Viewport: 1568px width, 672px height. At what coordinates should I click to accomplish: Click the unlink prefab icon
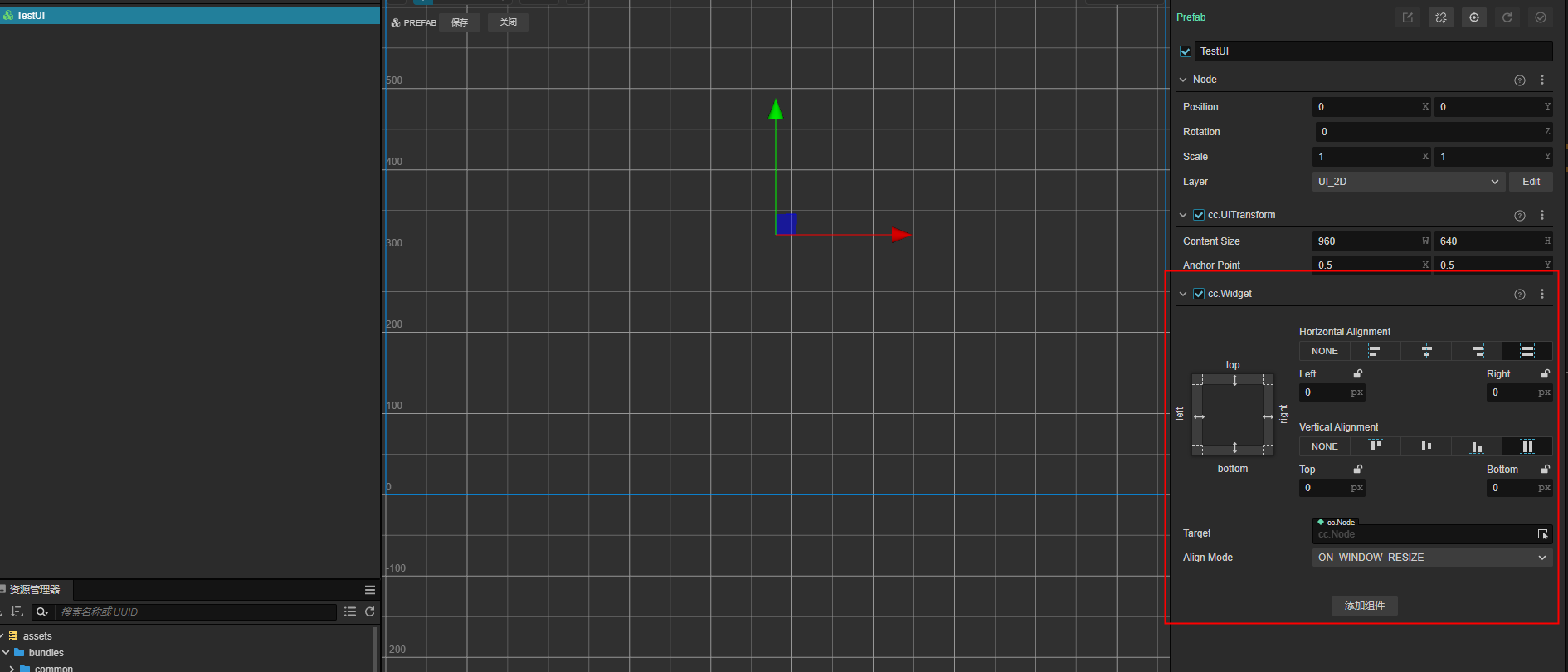(1441, 17)
